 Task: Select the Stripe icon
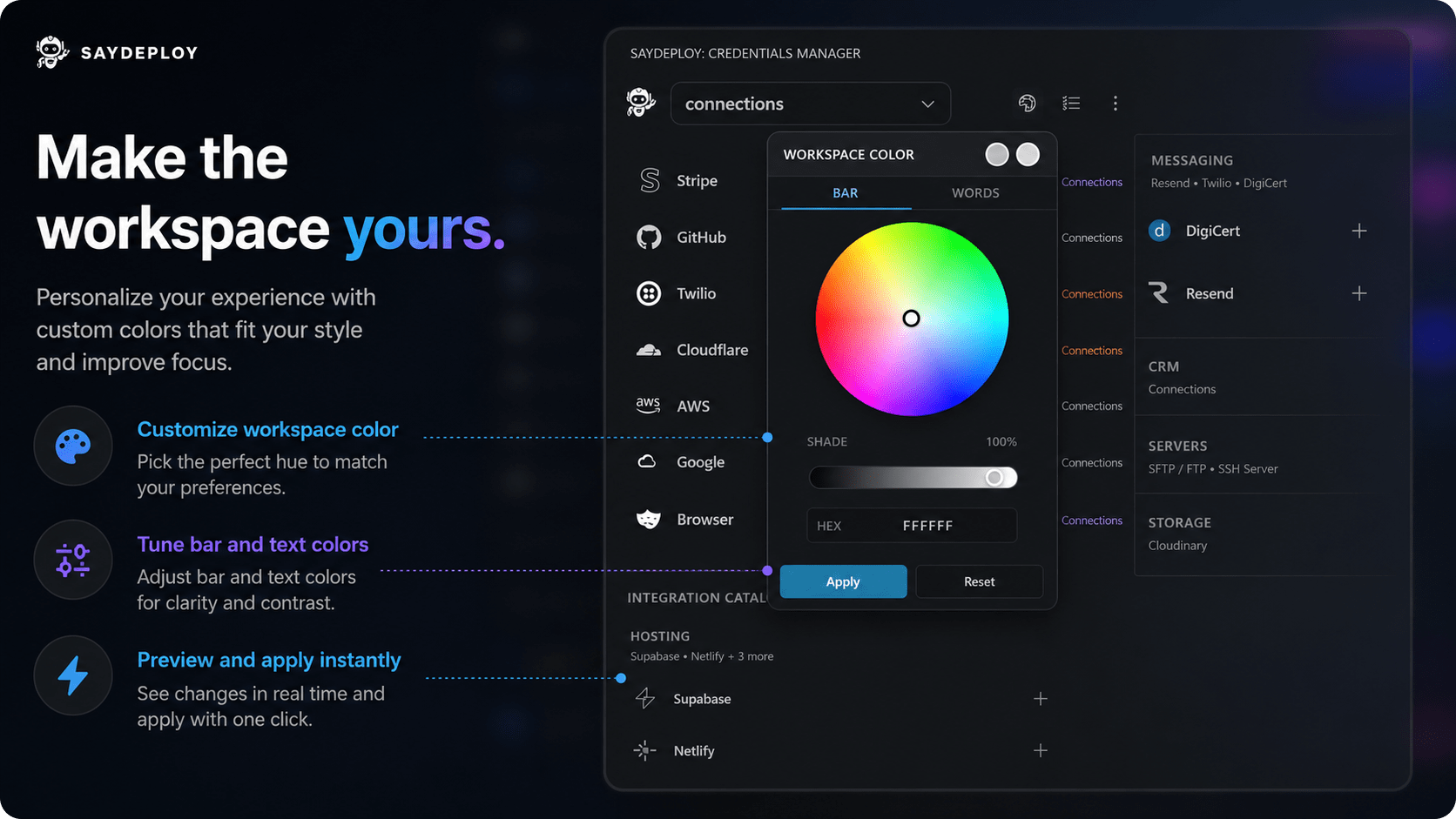click(x=650, y=180)
